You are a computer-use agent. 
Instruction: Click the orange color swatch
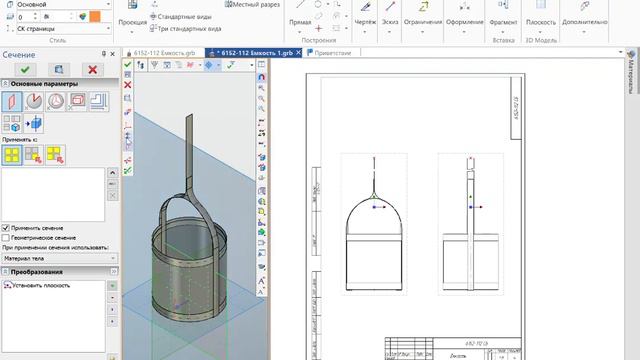coord(95,17)
